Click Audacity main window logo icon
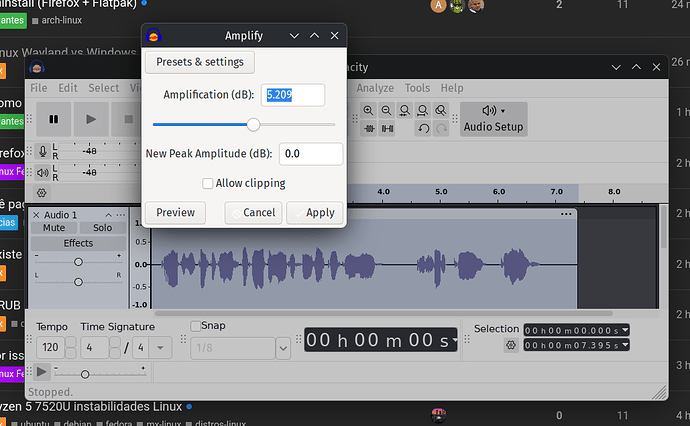Screen dimensions: 690x426 click(x=37, y=67)
